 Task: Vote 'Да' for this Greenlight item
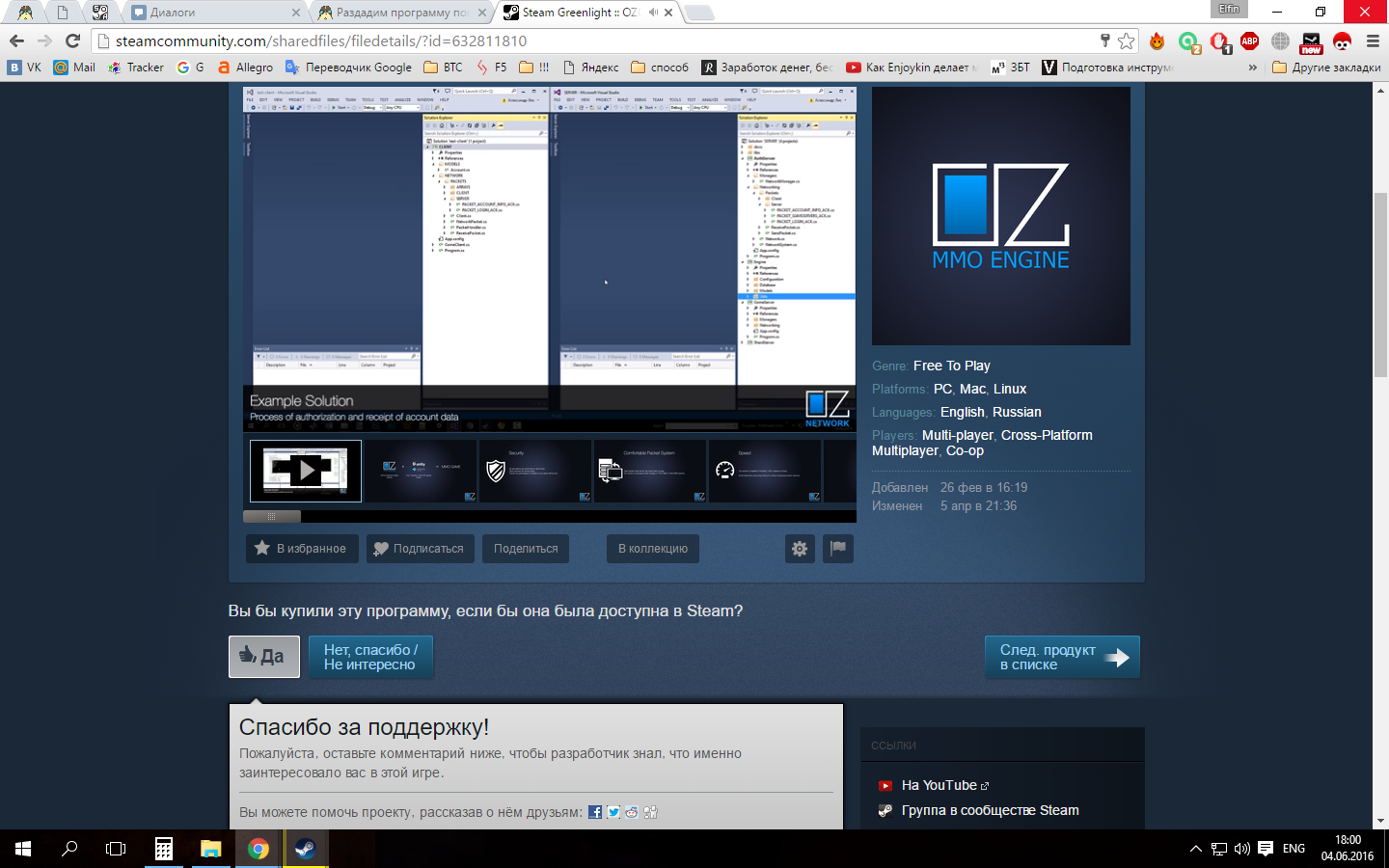pyautogui.click(x=264, y=657)
